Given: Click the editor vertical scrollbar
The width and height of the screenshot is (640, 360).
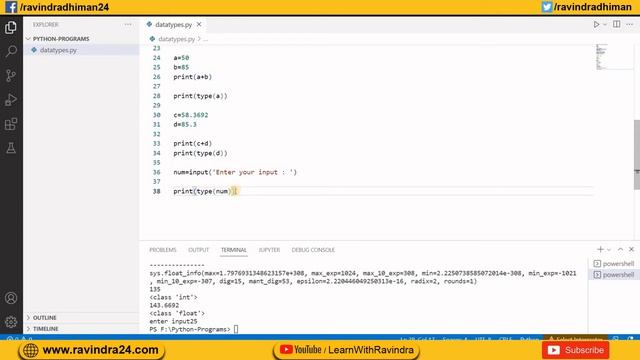Looking at the screenshot, I should pyautogui.click(x=637, y=154).
